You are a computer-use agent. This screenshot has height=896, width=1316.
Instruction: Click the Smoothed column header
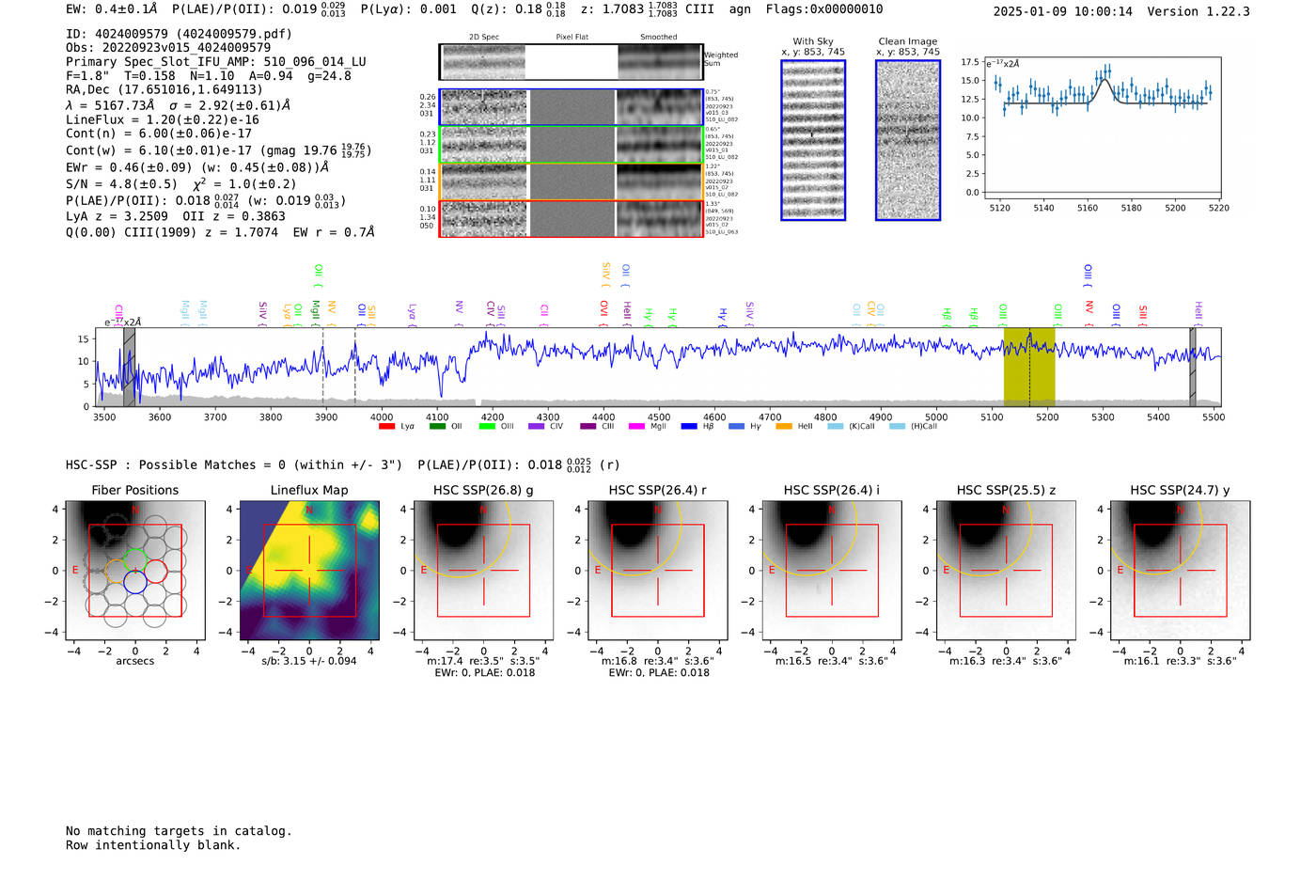tap(659, 38)
